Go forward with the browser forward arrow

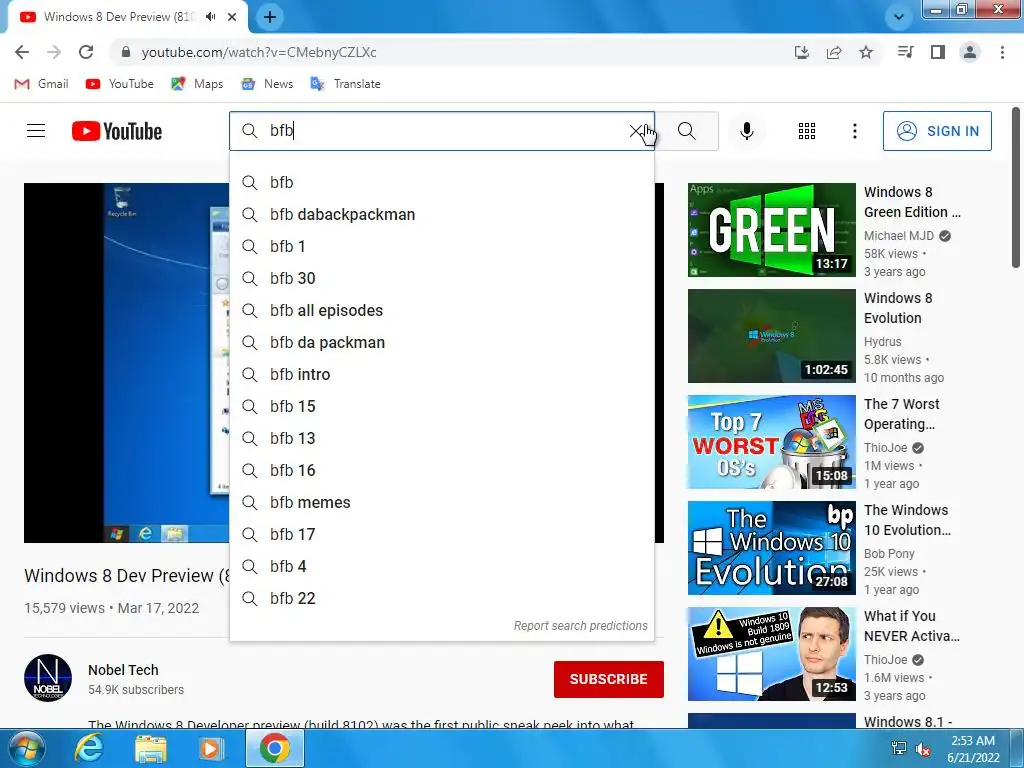54,52
